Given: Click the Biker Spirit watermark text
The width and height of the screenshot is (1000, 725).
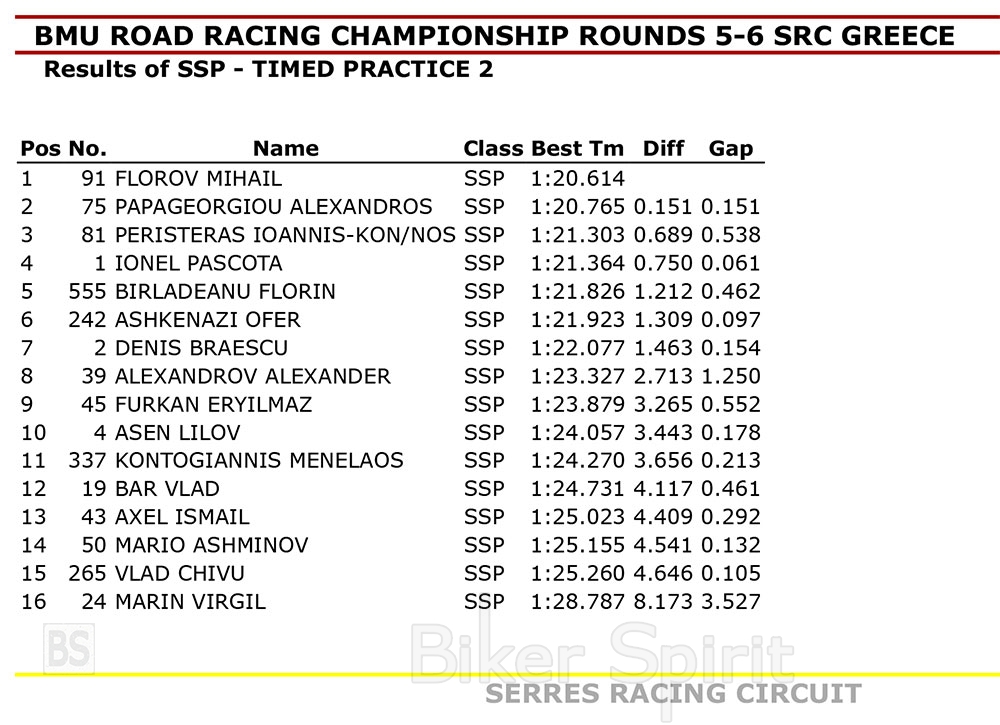Looking at the screenshot, I should click(602, 653).
